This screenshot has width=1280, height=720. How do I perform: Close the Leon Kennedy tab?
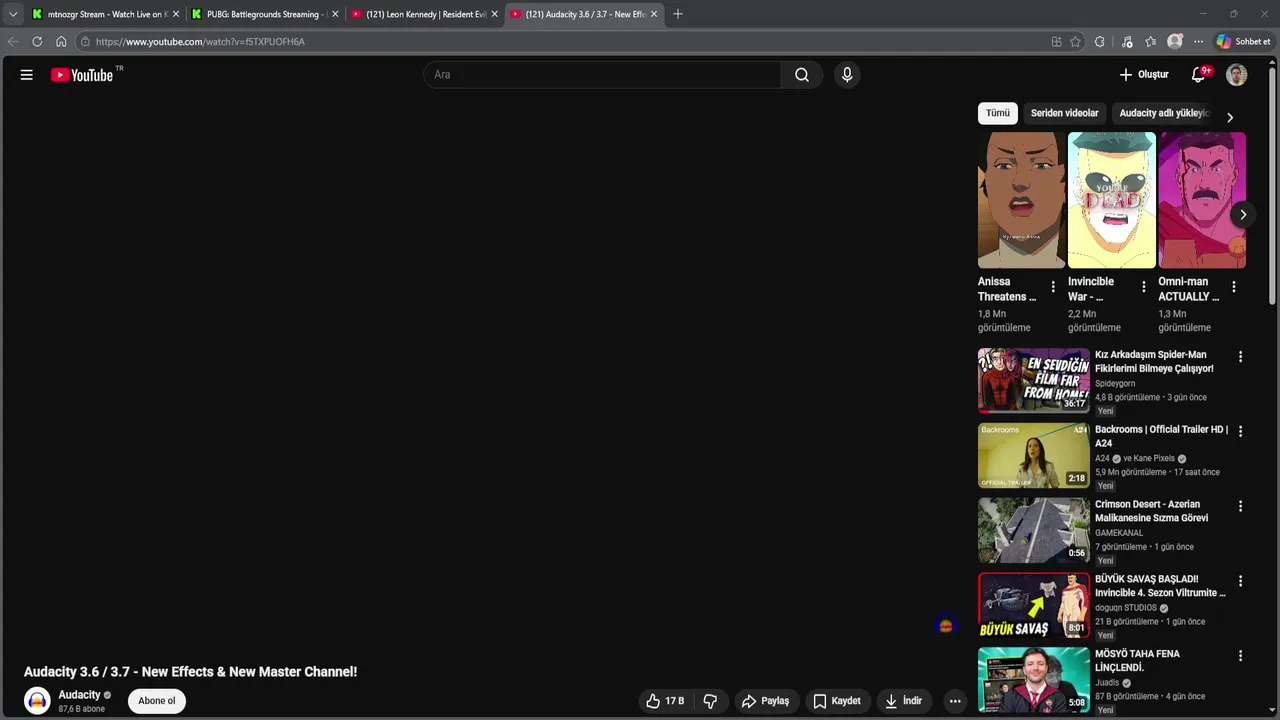tap(494, 14)
